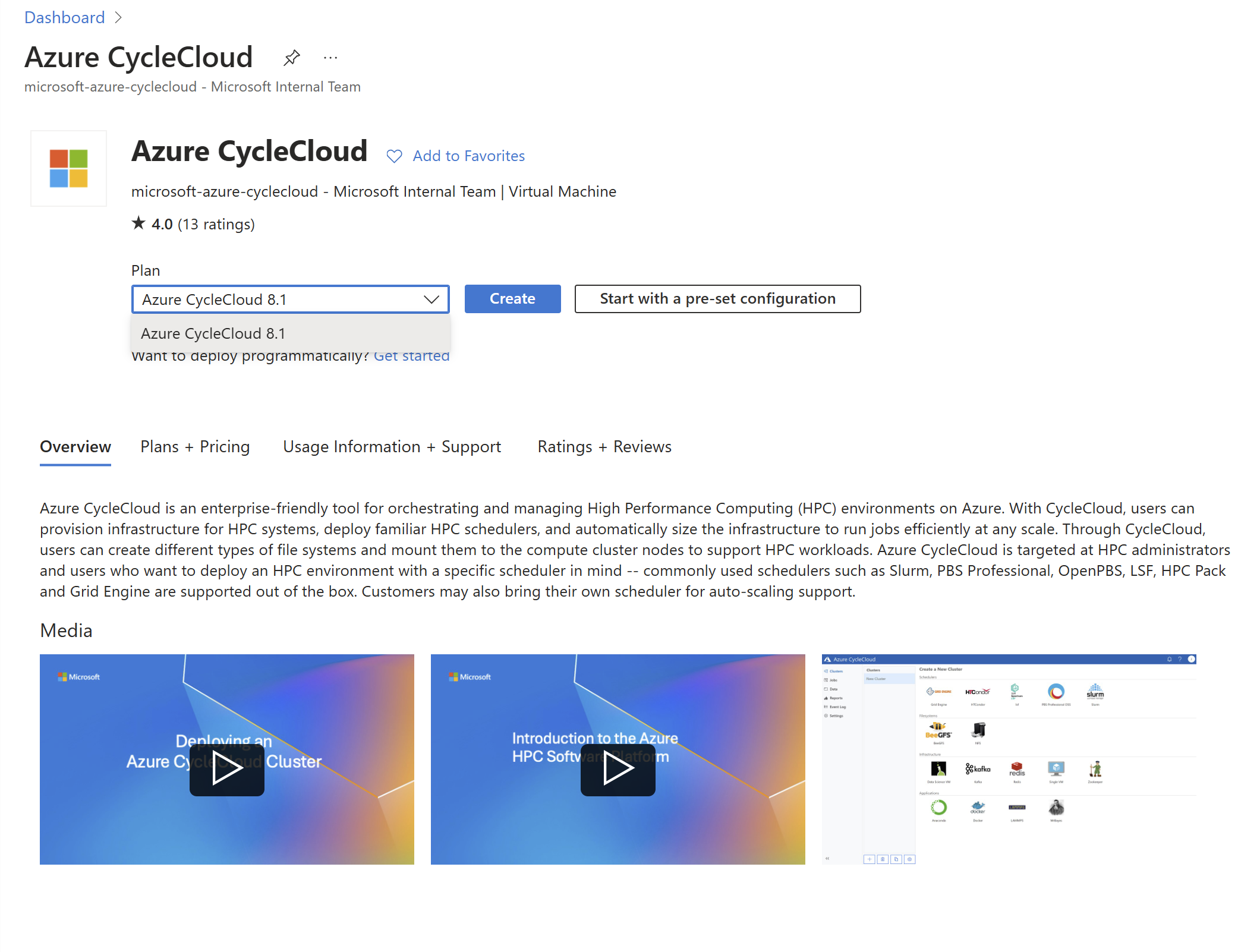Click the Plan label
Screen dimensions: 1238x952
click(146, 270)
